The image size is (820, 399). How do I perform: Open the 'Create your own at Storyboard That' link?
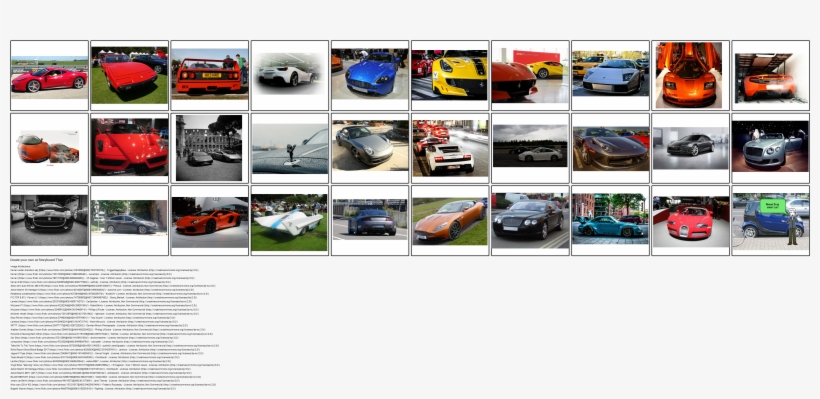[37, 260]
